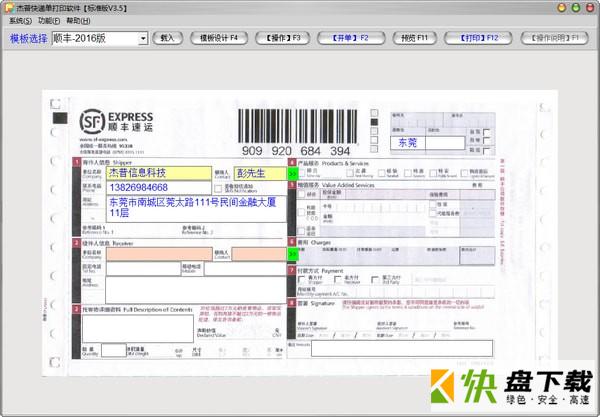This screenshot has height=417, width=600.
Task: Open the 系统(S) menu
Action: click(x=20, y=21)
